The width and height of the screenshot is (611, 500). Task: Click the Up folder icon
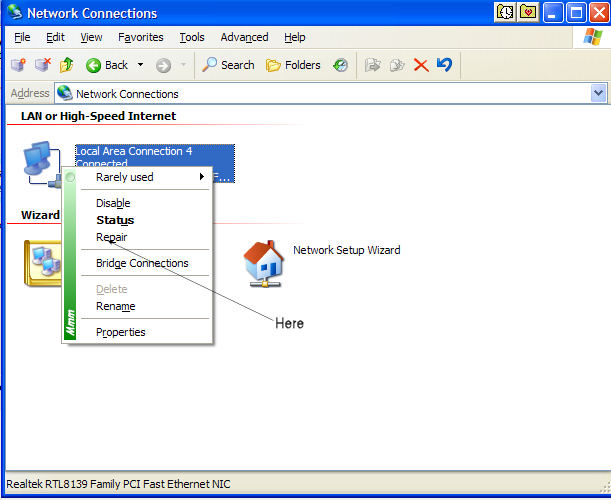click(67, 65)
